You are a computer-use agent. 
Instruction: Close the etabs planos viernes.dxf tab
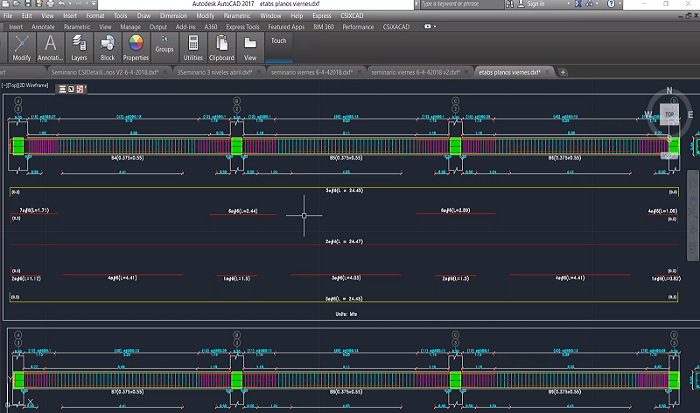tap(548, 73)
